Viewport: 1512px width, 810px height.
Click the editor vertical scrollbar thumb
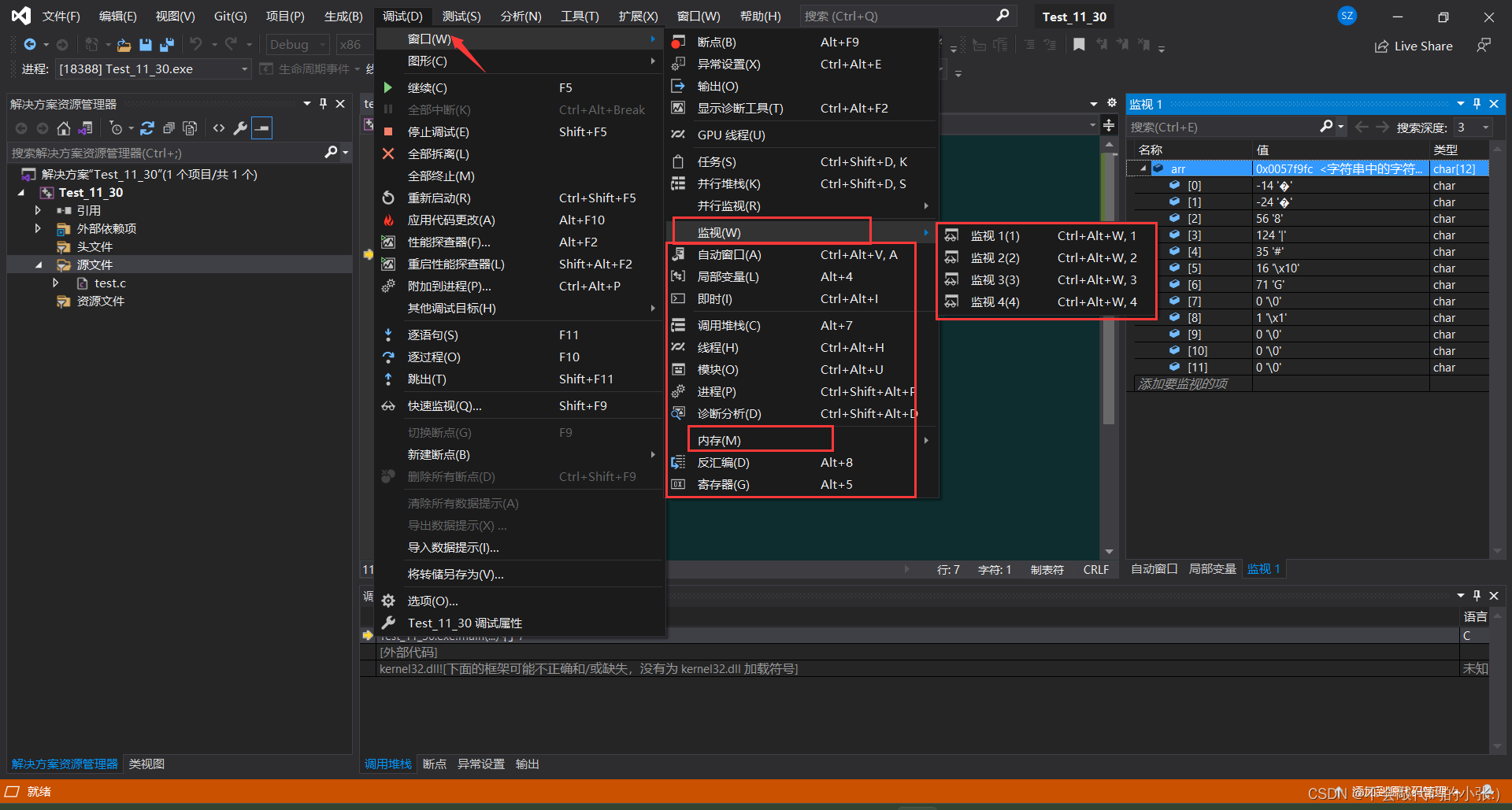click(1109, 287)
